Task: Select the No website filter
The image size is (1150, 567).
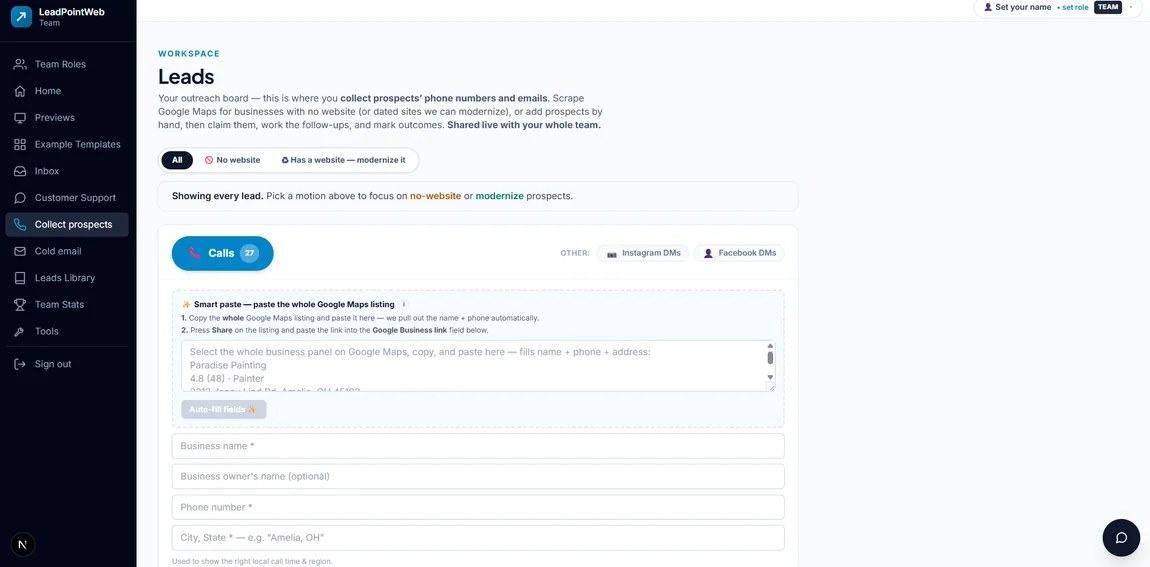Action: pyautogui.click(x=232, y=160)
